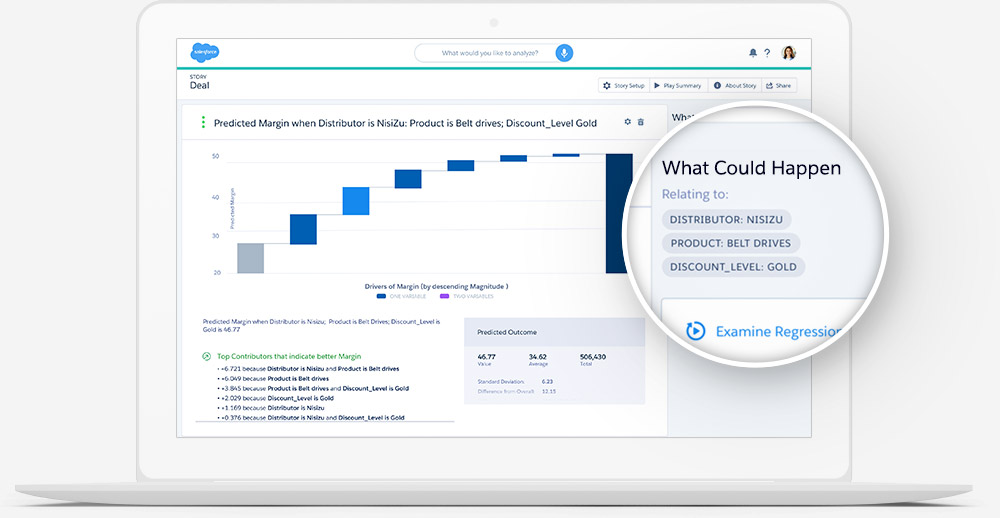The height and width of the screenshot is (518, 1000).
Task: Select the '+3.845 because Product is Belt drives' line
Action: pos(312,388)
